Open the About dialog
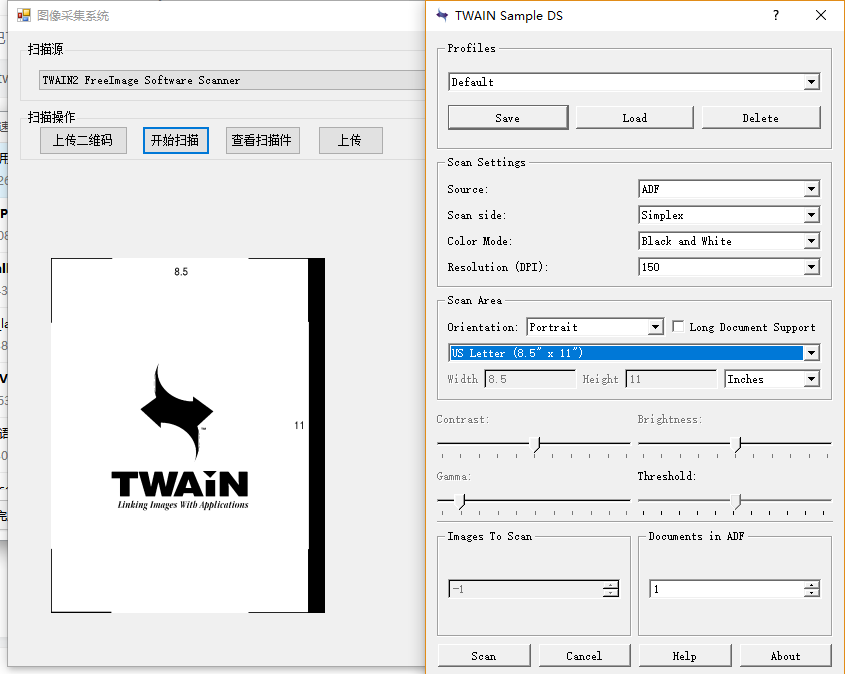Viewport: 845px width, 674px height. [x=785, y=655]
